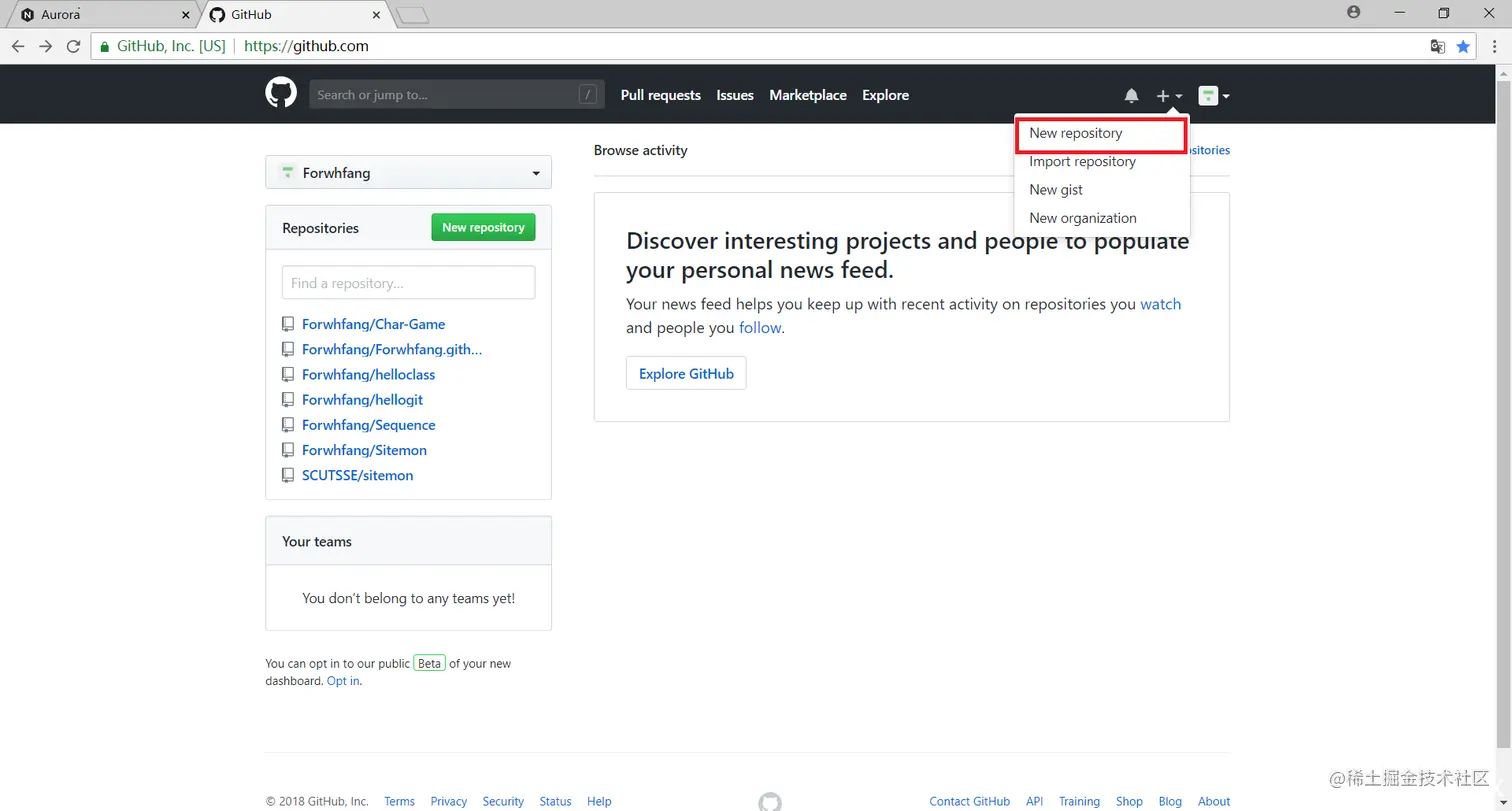The width and height of the screenshot is (1512, 811).
Task: Open the Status footer link
Action: (555, 801)
